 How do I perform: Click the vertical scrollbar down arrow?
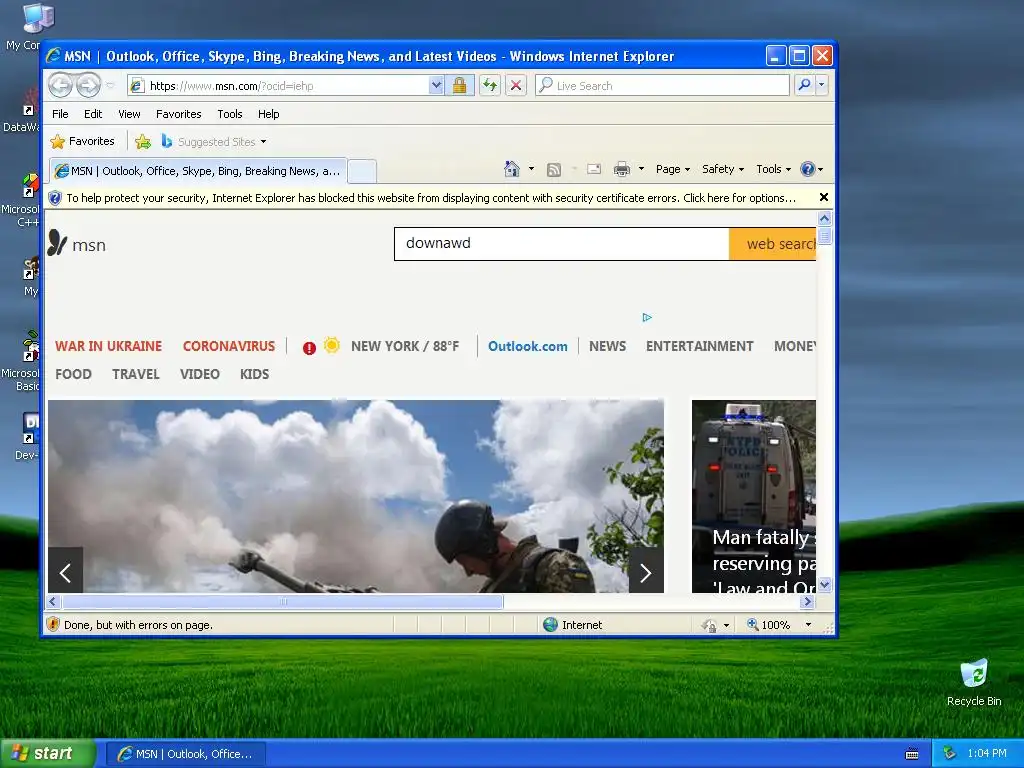coord(824,584)
